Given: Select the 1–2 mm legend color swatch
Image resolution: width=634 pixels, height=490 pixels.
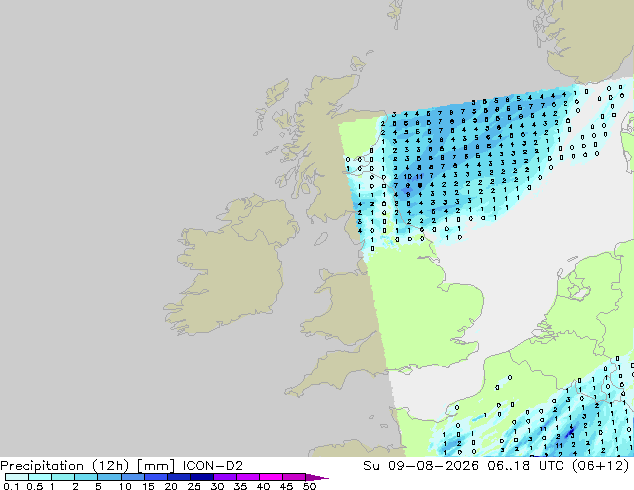Looking at the screenshot, I should pos(63,477).
